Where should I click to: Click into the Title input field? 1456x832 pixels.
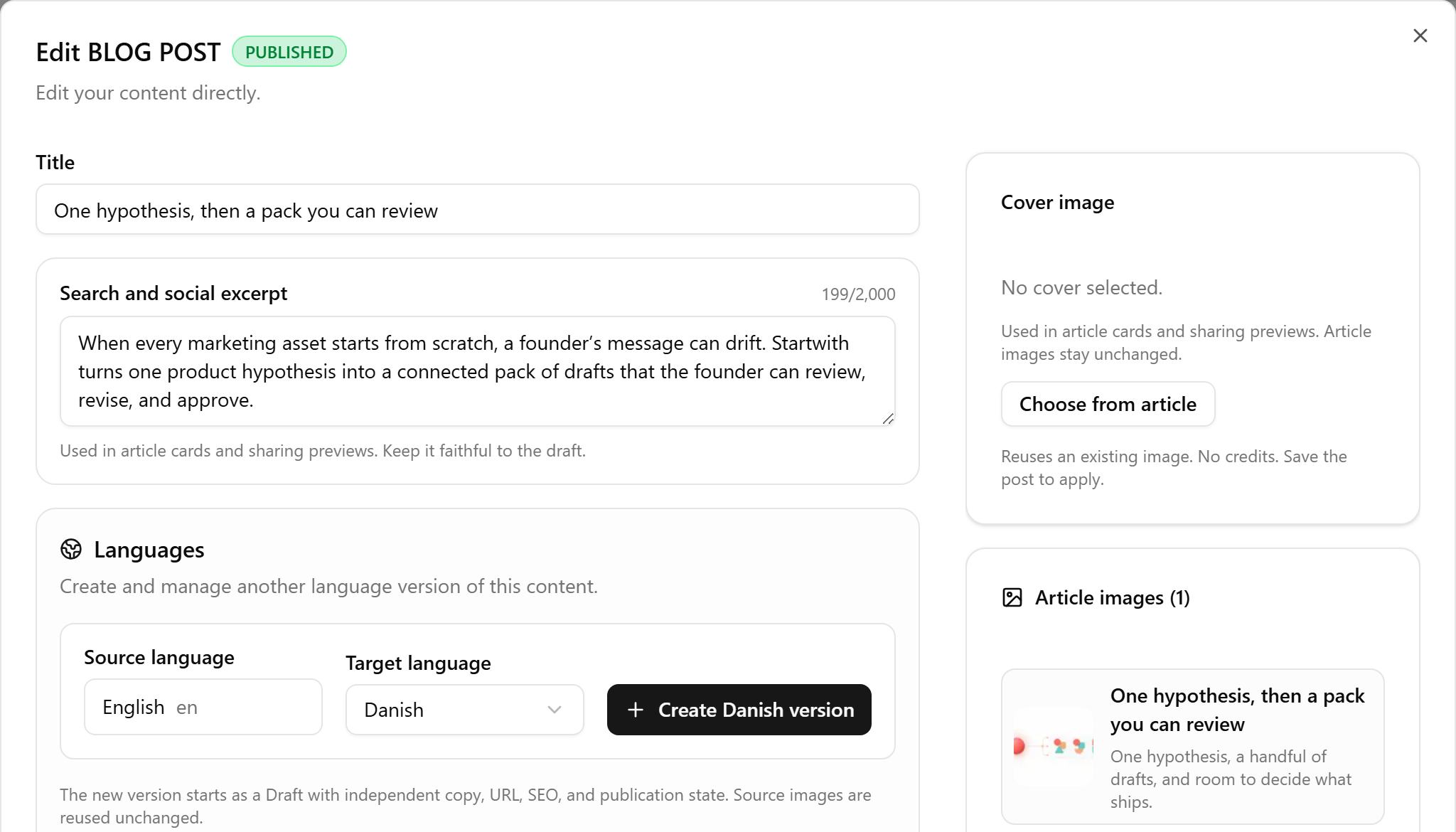point(478,210)
